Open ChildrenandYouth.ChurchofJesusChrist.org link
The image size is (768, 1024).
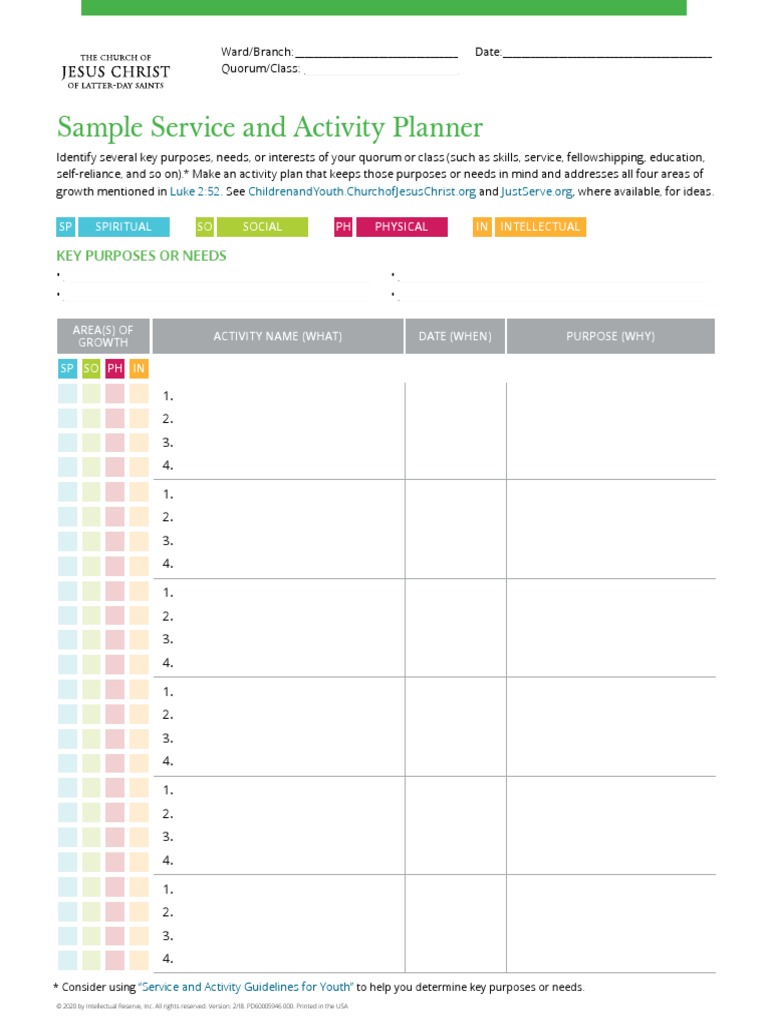point(362,192)
